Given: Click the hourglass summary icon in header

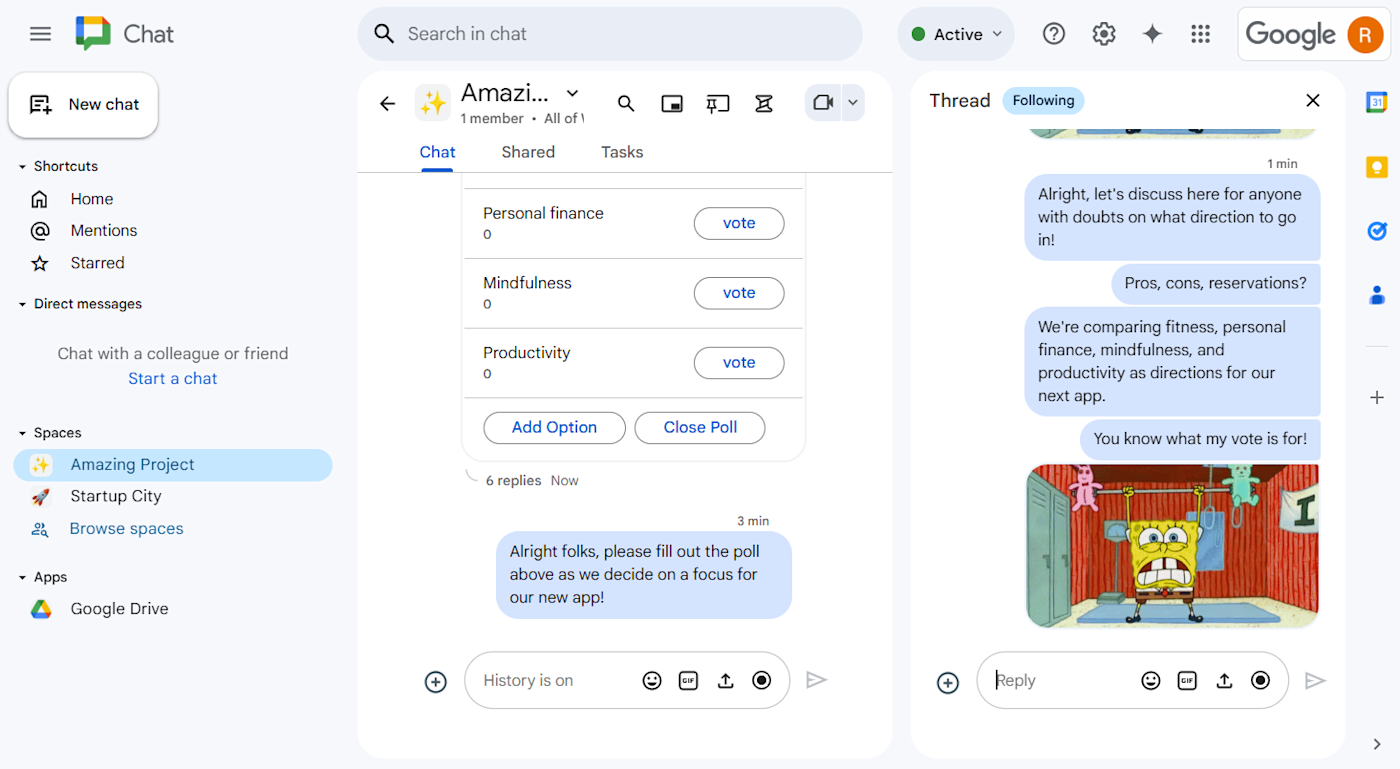Looking at the screenshot, I should [764, 103].
